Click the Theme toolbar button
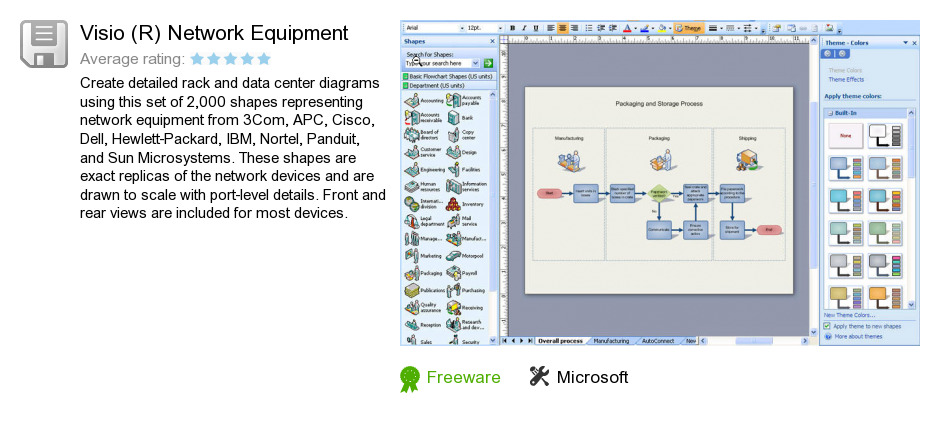The image size is (940, 423). [688, 28]
